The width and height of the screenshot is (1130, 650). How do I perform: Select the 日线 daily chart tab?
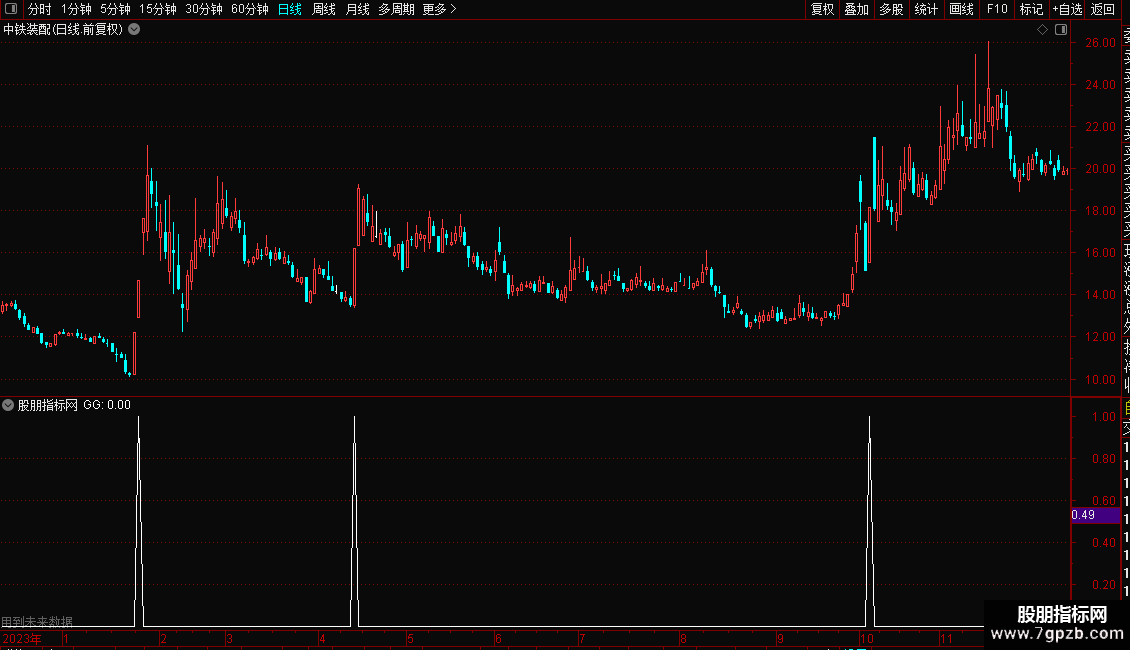pyautogui.click(x=290, y=9)
